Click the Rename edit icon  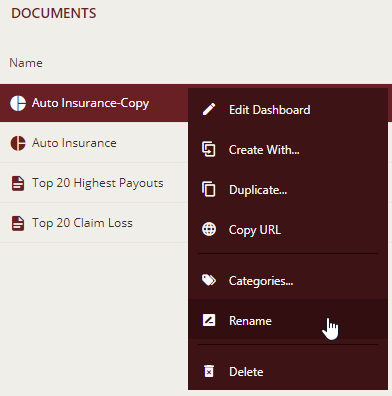click(209, 320)
